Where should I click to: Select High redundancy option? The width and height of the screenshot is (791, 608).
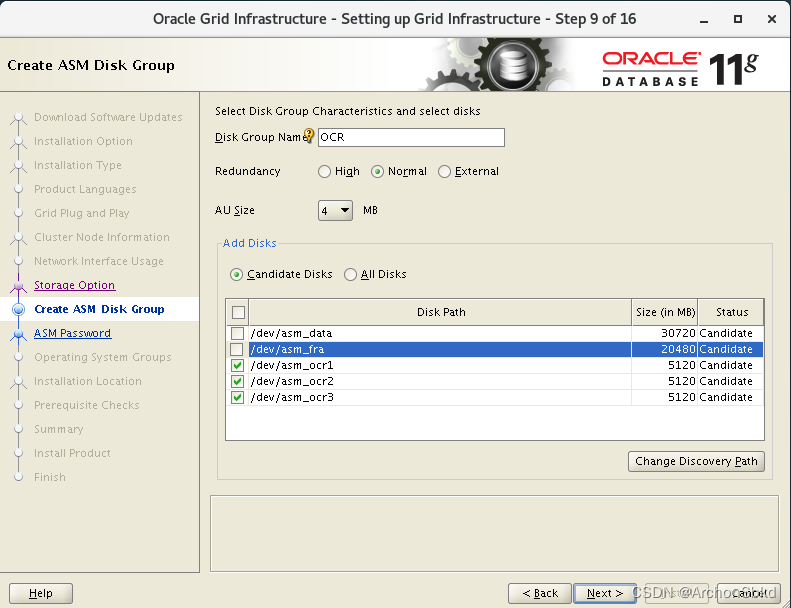pyautogui.click(x=324, y=172)
